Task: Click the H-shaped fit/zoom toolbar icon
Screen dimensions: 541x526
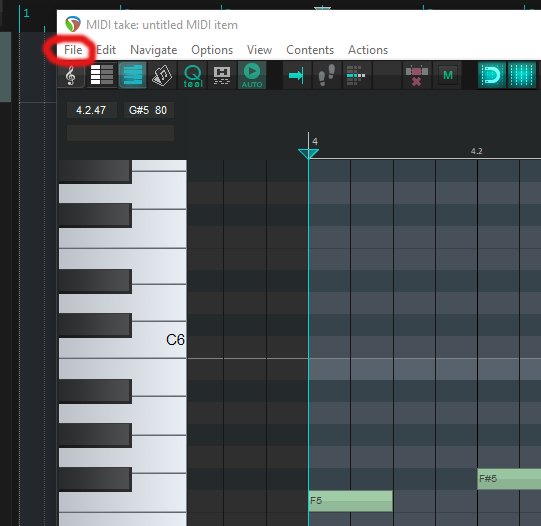Action: coord(222,75)
